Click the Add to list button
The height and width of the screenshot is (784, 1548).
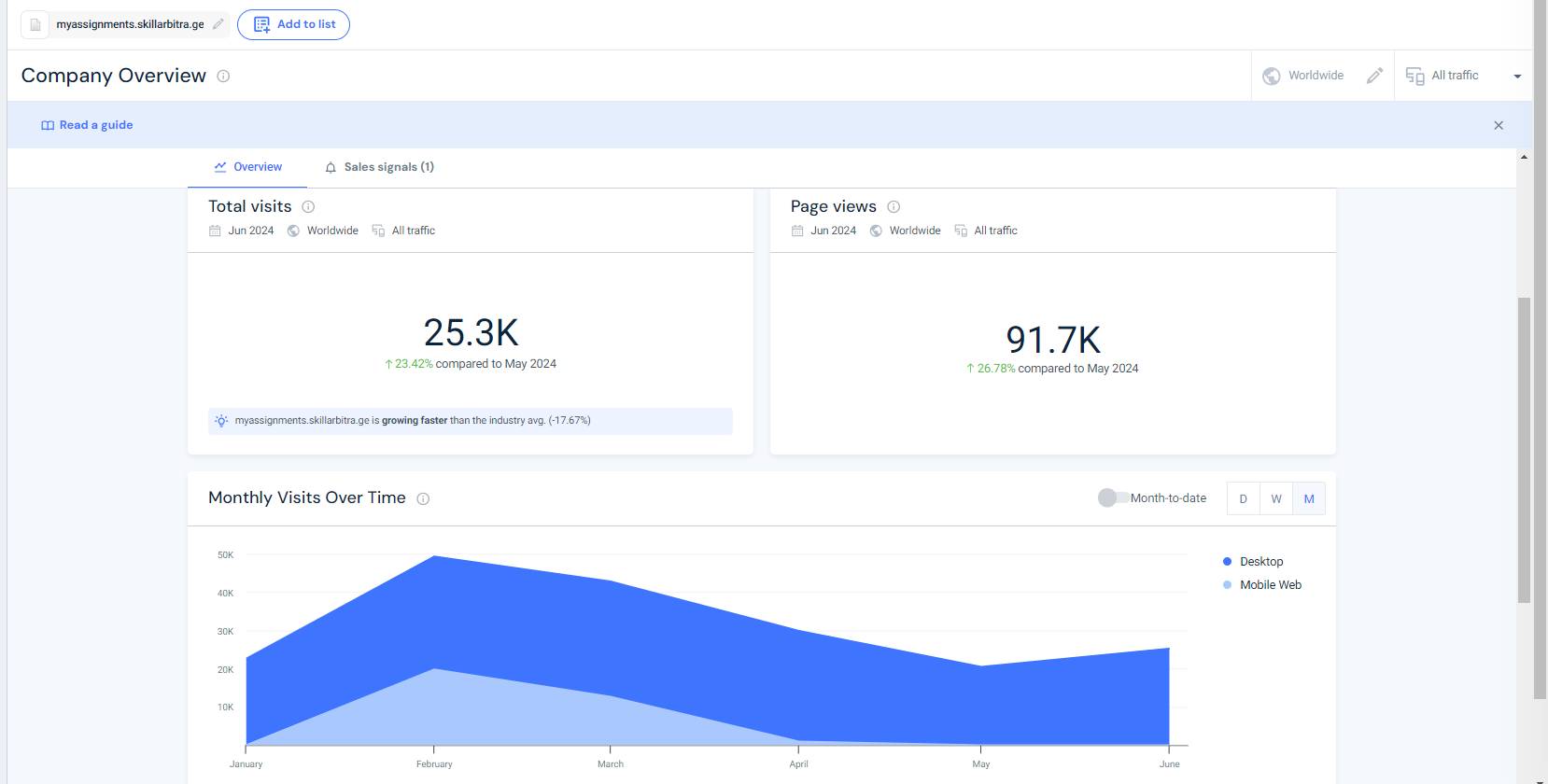pos(293,24)
